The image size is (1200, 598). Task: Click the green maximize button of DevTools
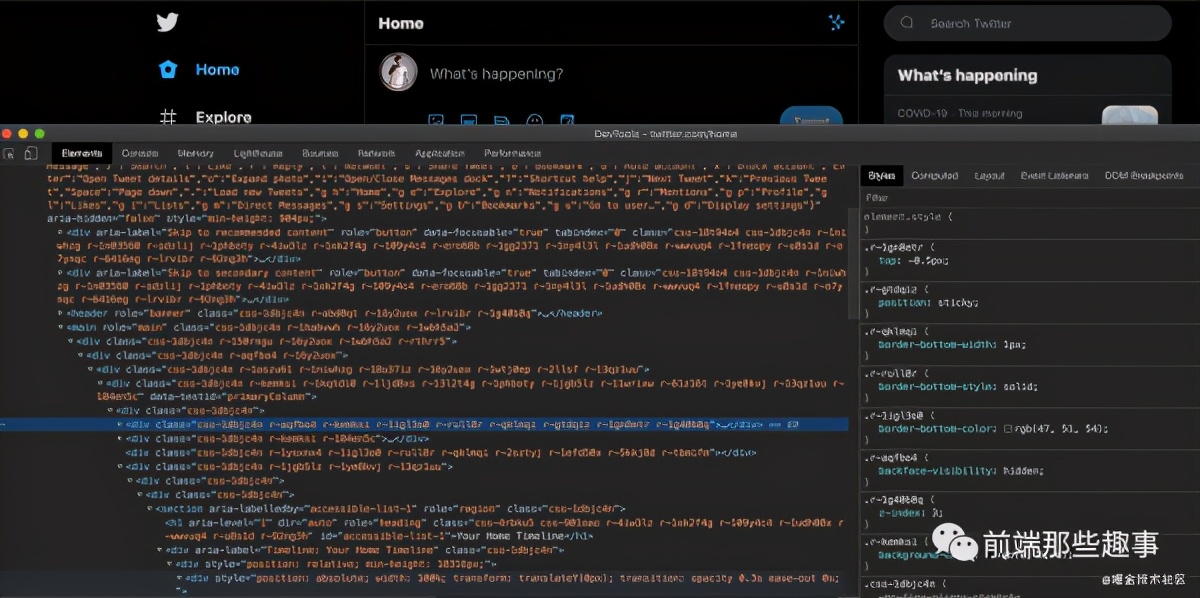39,134
